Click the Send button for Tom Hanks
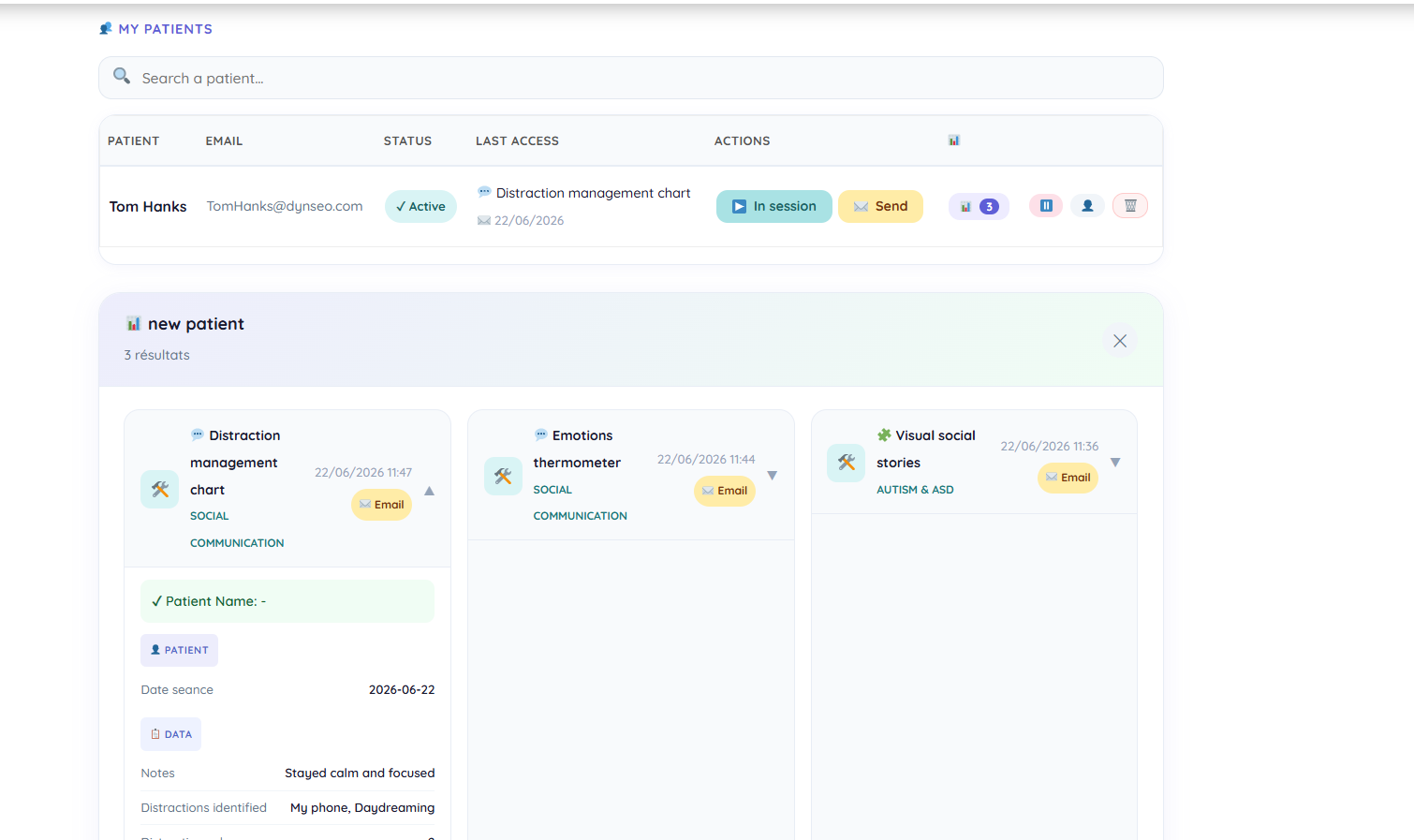Screen dimensions: 1414x840 [880, 206]
